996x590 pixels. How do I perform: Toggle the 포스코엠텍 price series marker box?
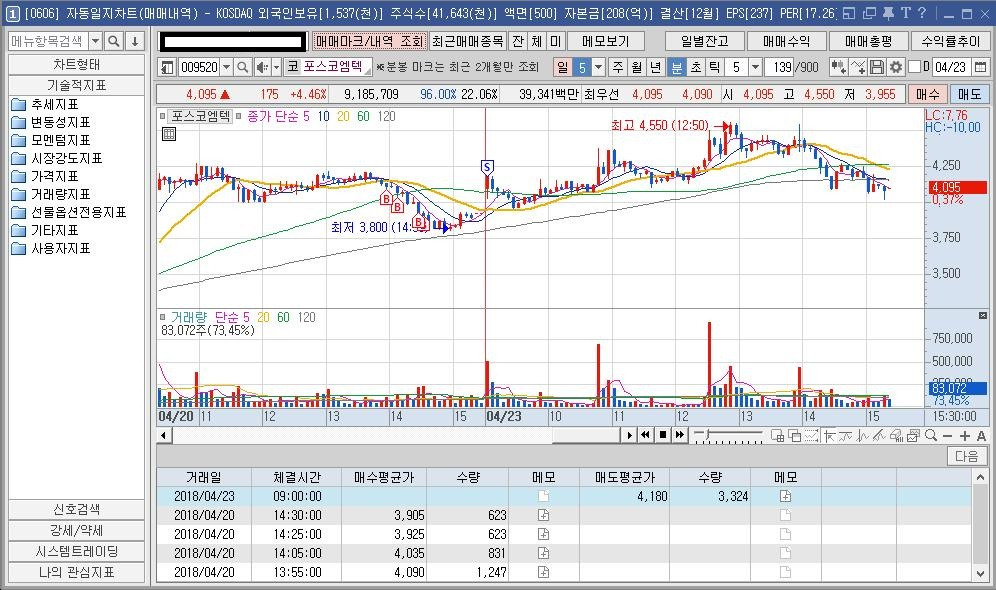(163, 116)
